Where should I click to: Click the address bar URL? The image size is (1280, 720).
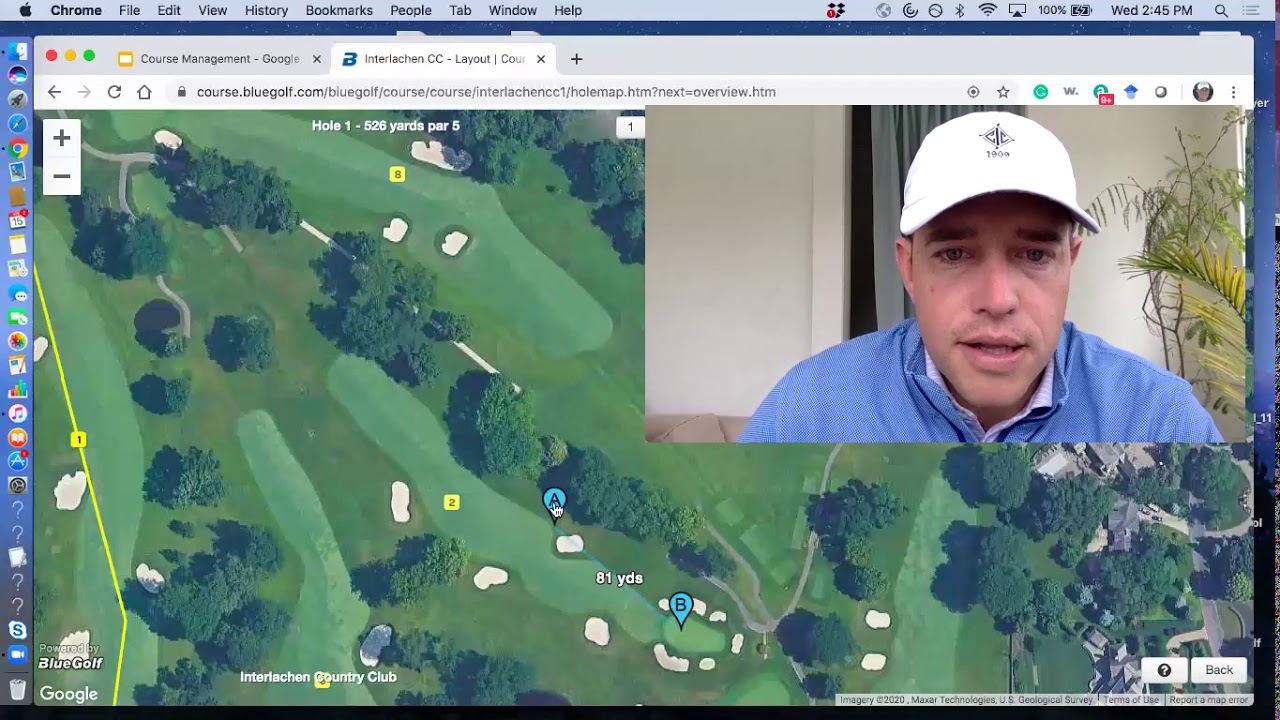click(486, 92)
